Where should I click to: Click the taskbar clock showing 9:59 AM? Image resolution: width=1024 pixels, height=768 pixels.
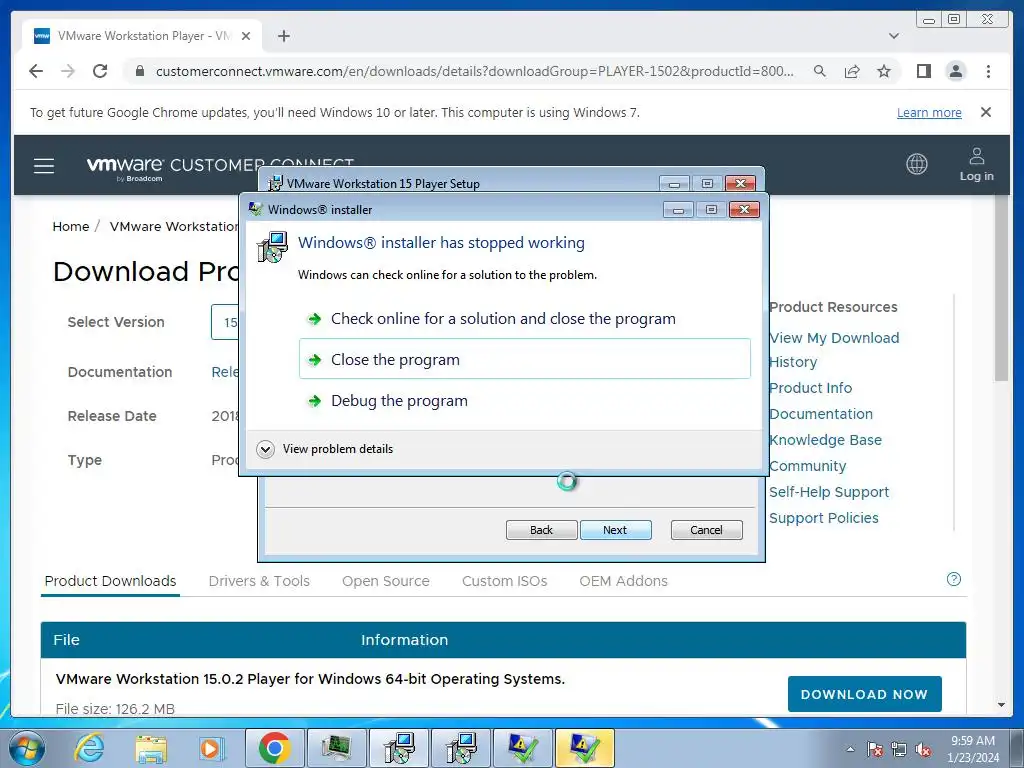point(973,749)
